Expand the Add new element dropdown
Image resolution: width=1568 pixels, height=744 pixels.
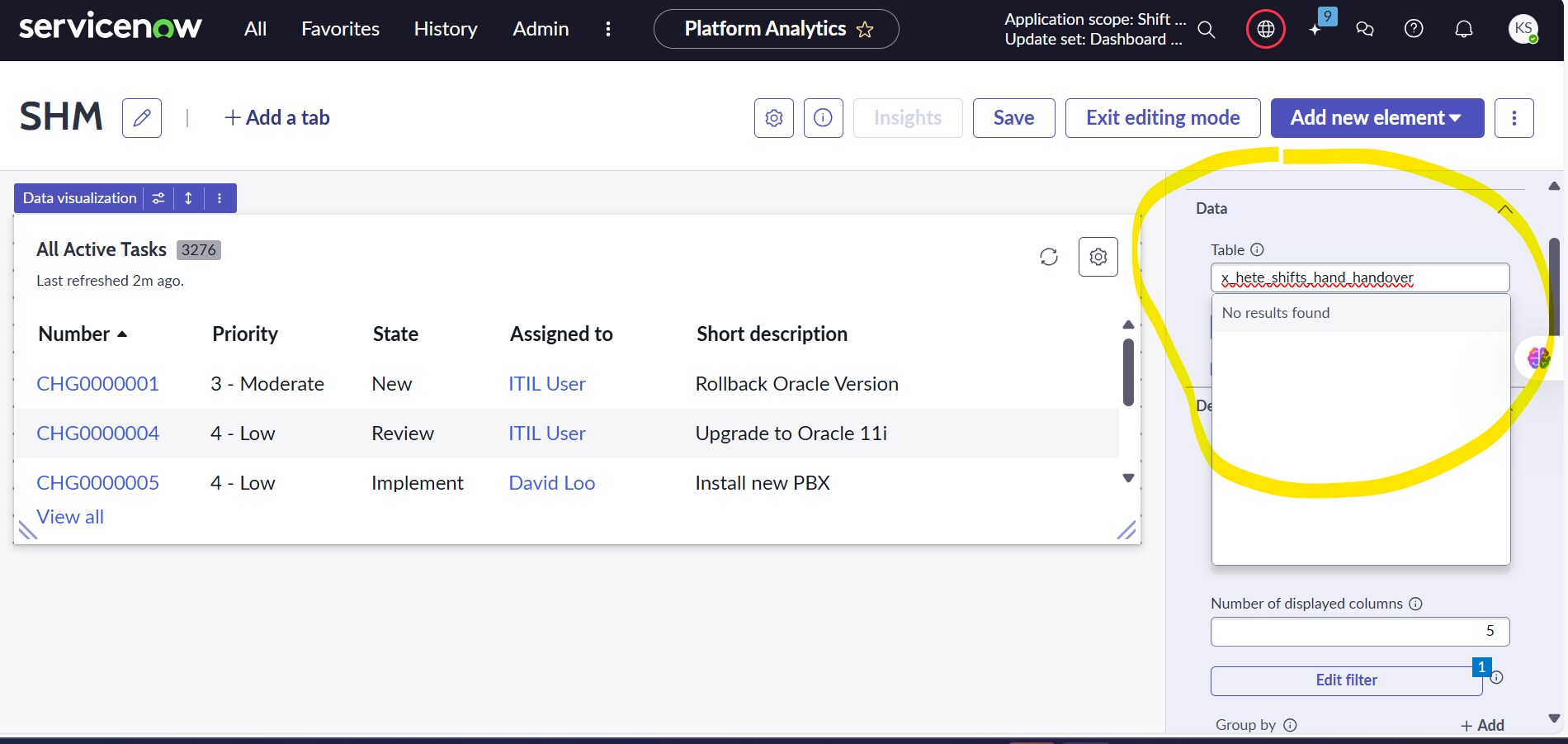click(1376, 118)
